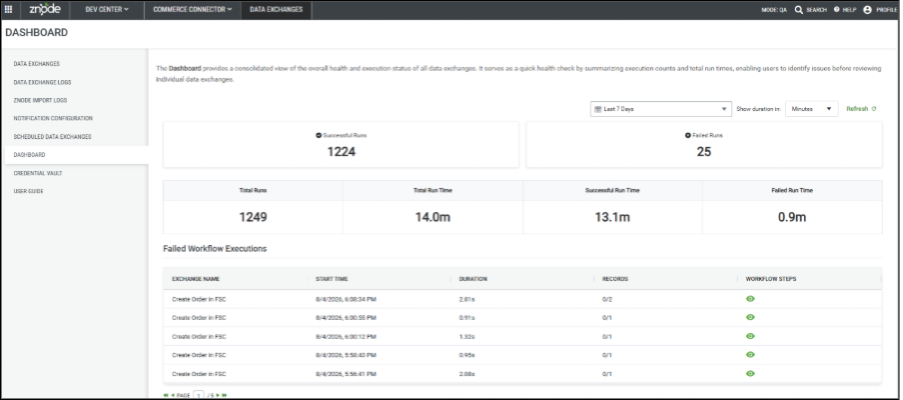This screenshot has height=400, width=903.
Task: Open the Profile user icon
Action: 867,10
